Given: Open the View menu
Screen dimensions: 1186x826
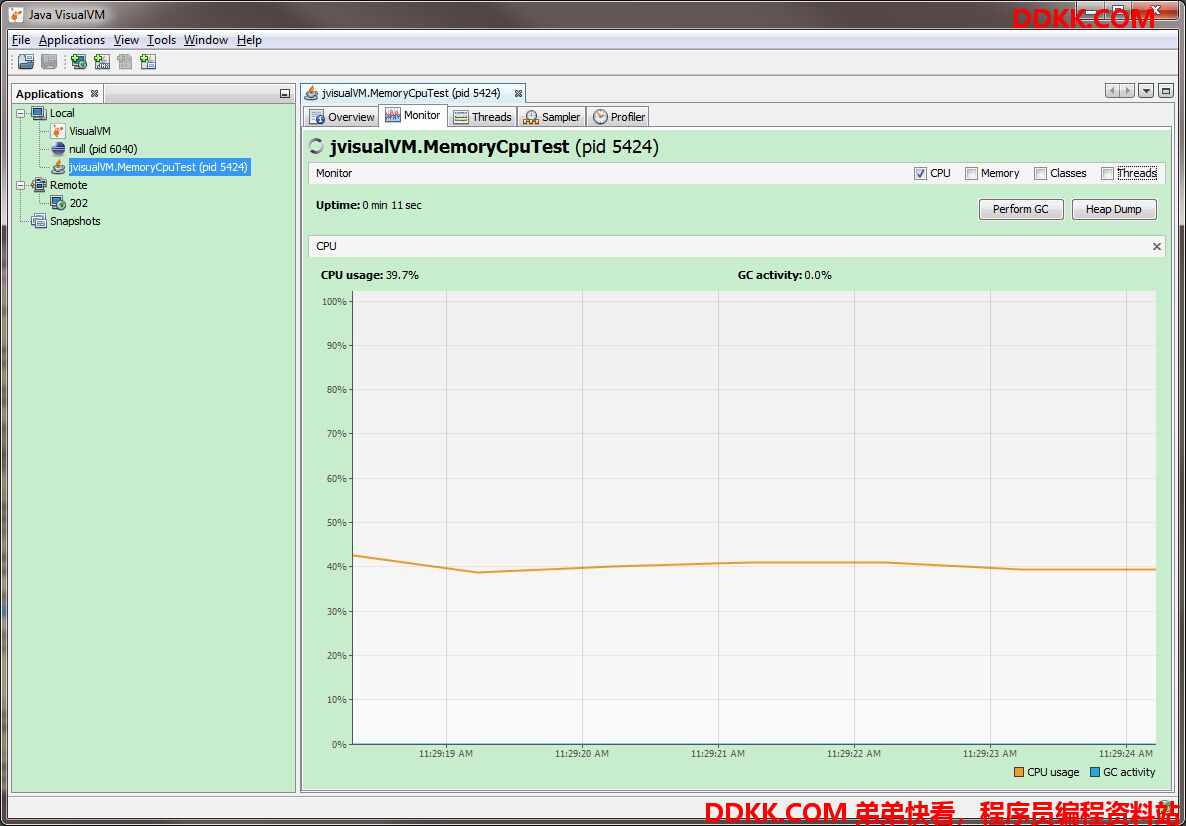Looking at the screenshot, I should coord(126,40).
